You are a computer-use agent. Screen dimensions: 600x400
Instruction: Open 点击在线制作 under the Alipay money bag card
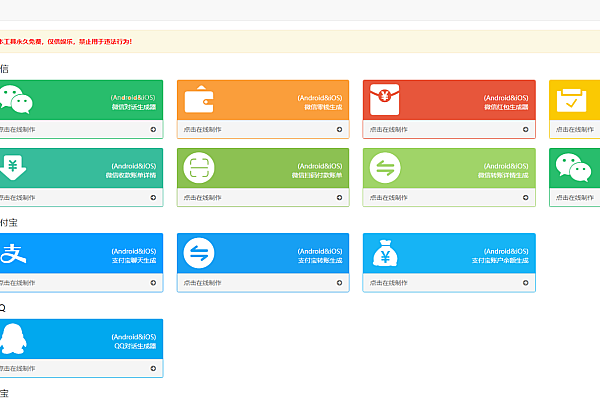(x=389, y=283)
